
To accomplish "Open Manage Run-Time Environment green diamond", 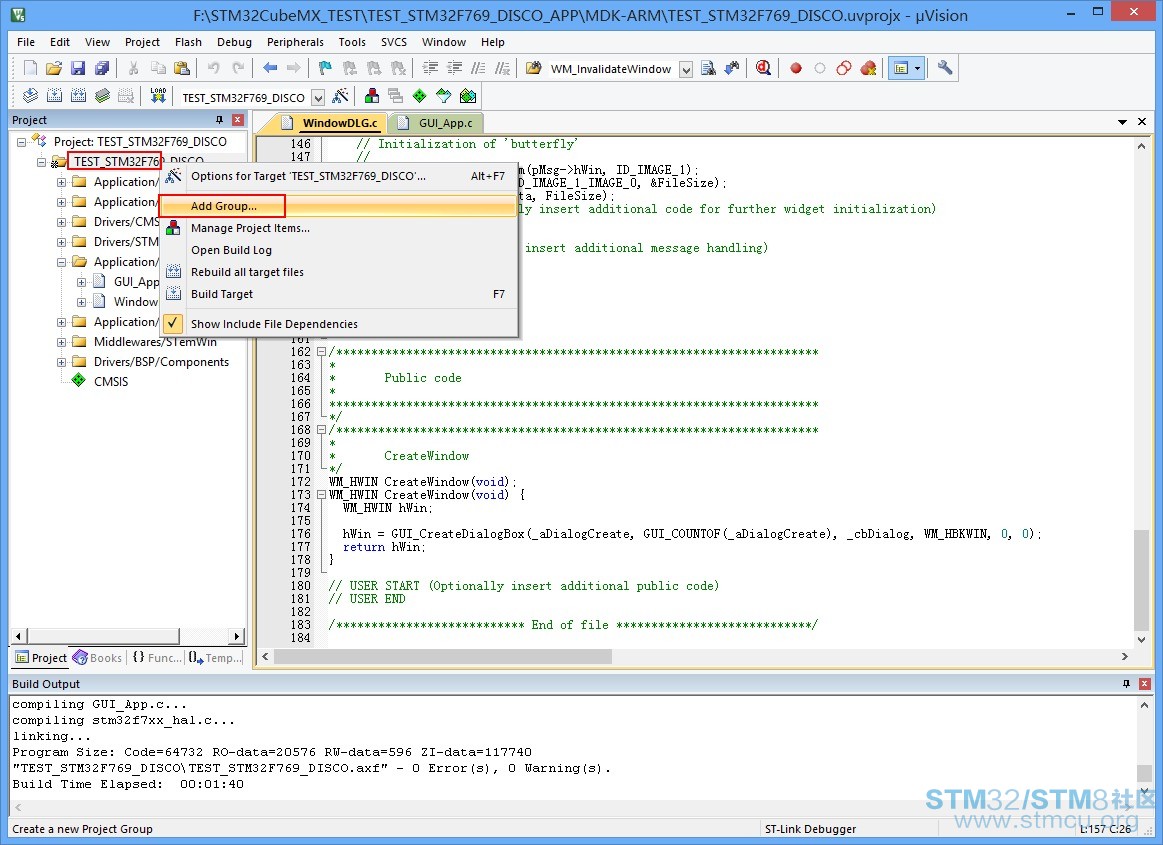I will click(420, 96).
